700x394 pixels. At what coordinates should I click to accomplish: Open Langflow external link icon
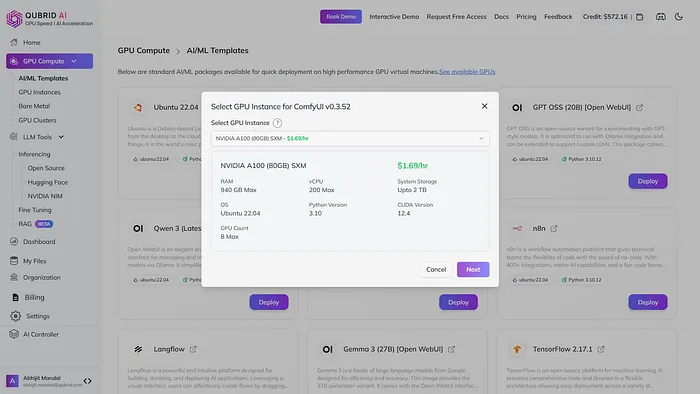coord(193,349)
